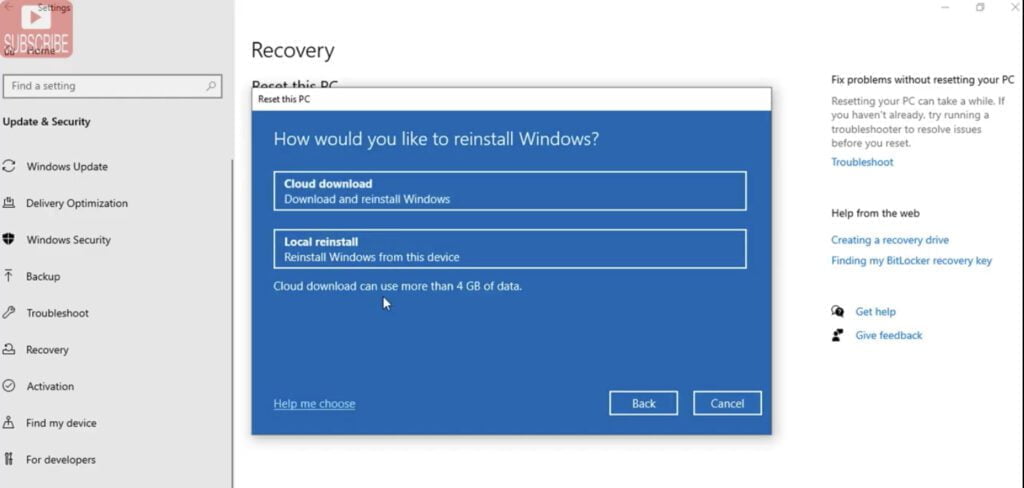
Task: Click the Activation checkmark icon
Action: tap(8, 386)
